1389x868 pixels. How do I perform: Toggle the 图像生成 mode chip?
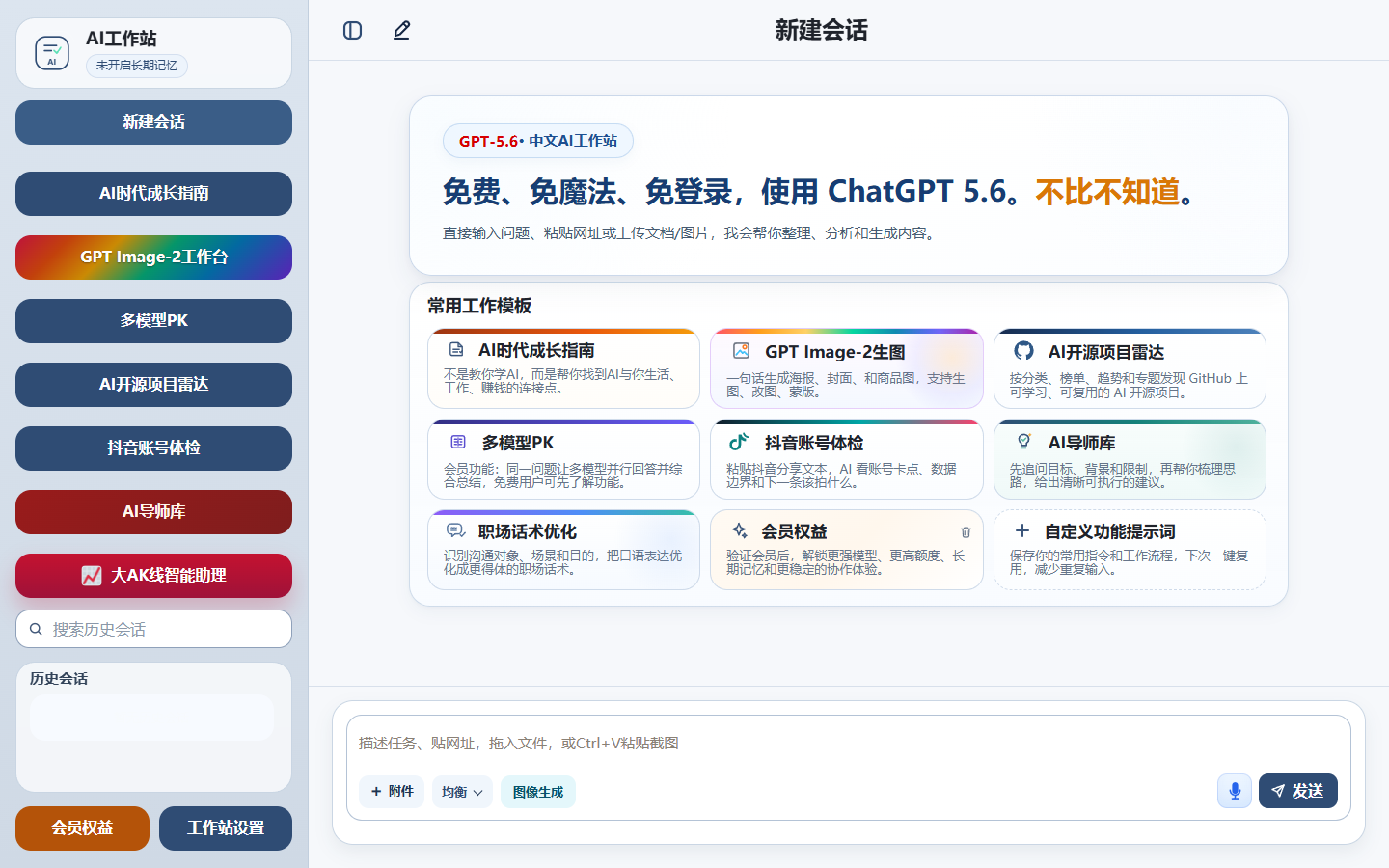coord(538,792)
